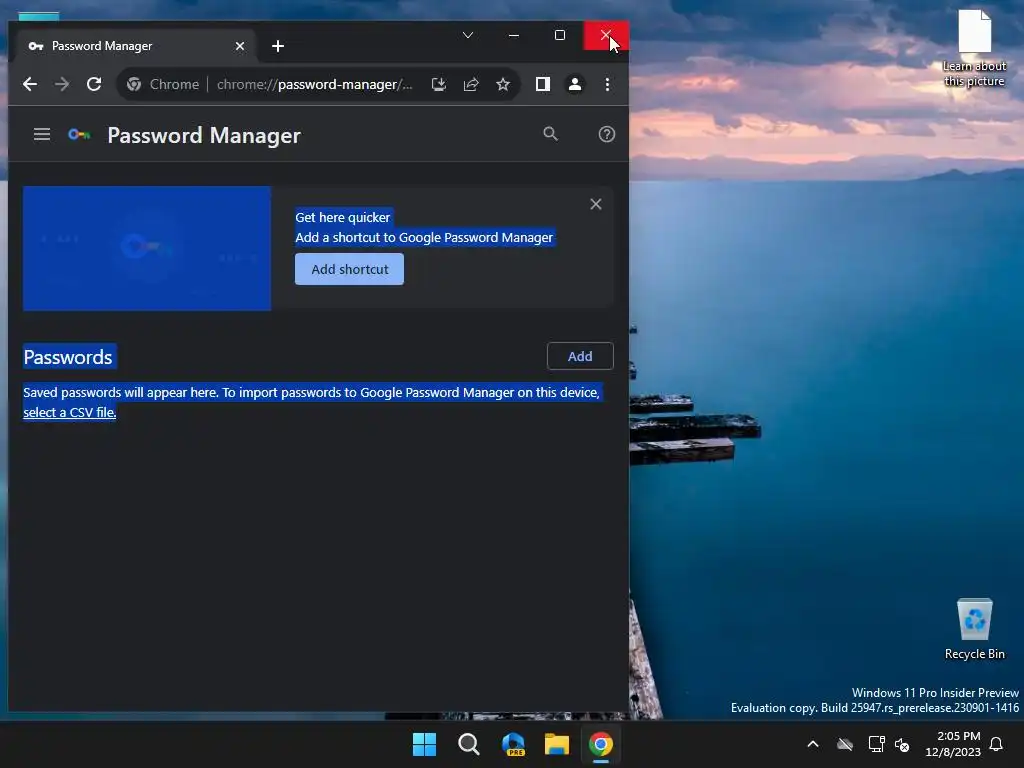Open the tab search chevron dropdown

coord(468,35)
